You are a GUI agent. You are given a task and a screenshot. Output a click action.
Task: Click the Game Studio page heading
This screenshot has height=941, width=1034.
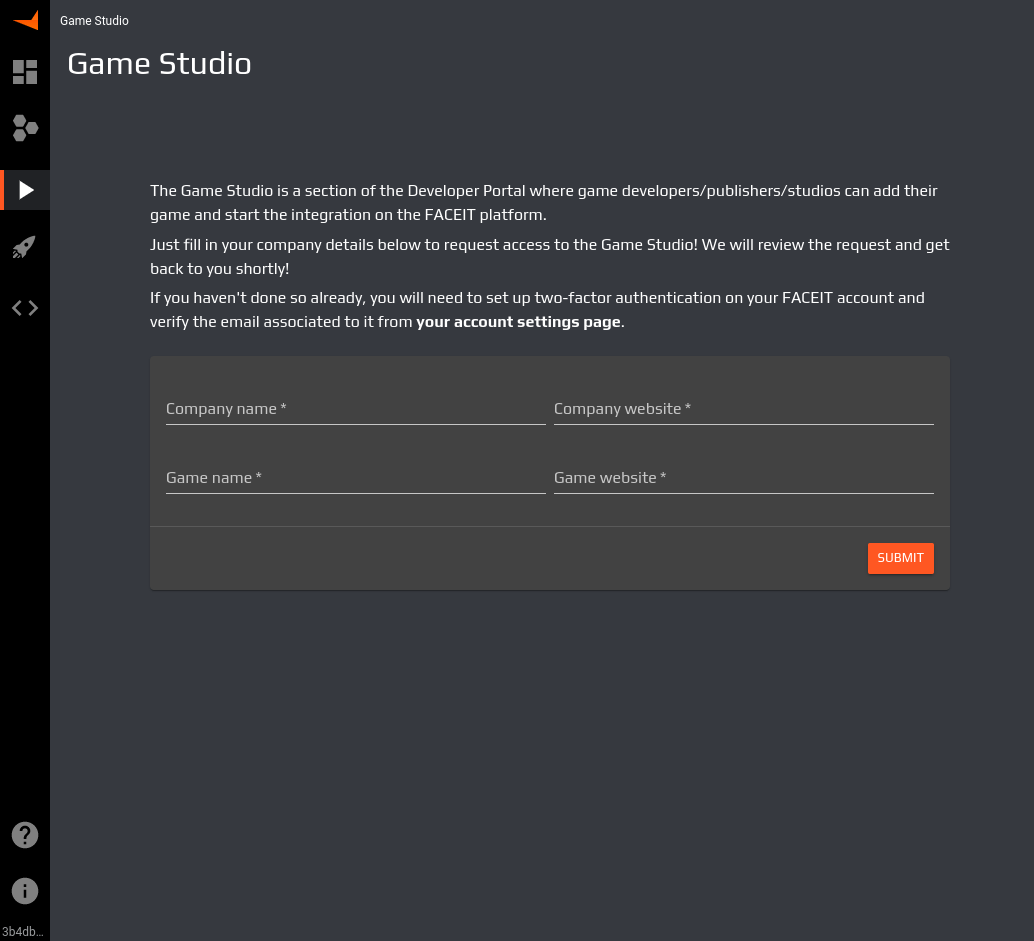point(158,63)
